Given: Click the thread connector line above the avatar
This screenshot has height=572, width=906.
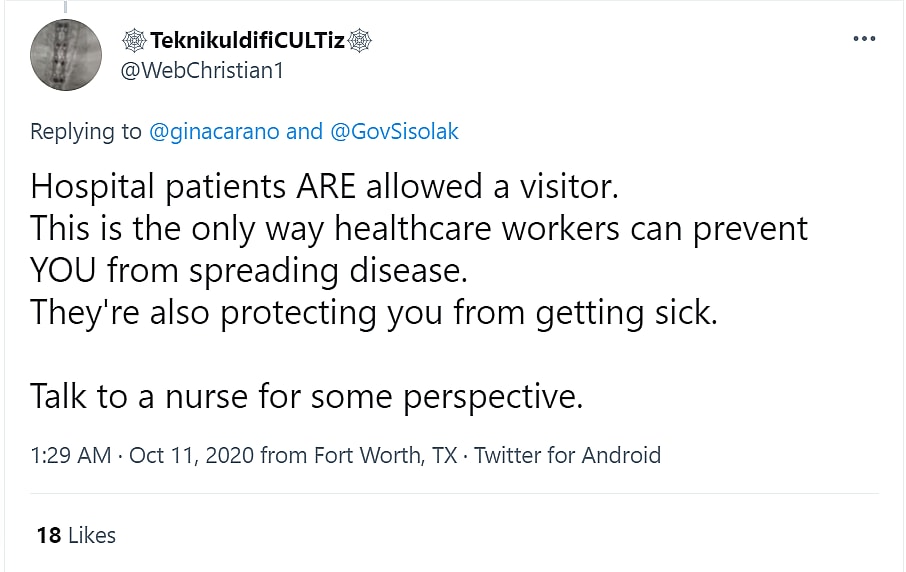Looking at the screenshot, I should click(65, 7).
